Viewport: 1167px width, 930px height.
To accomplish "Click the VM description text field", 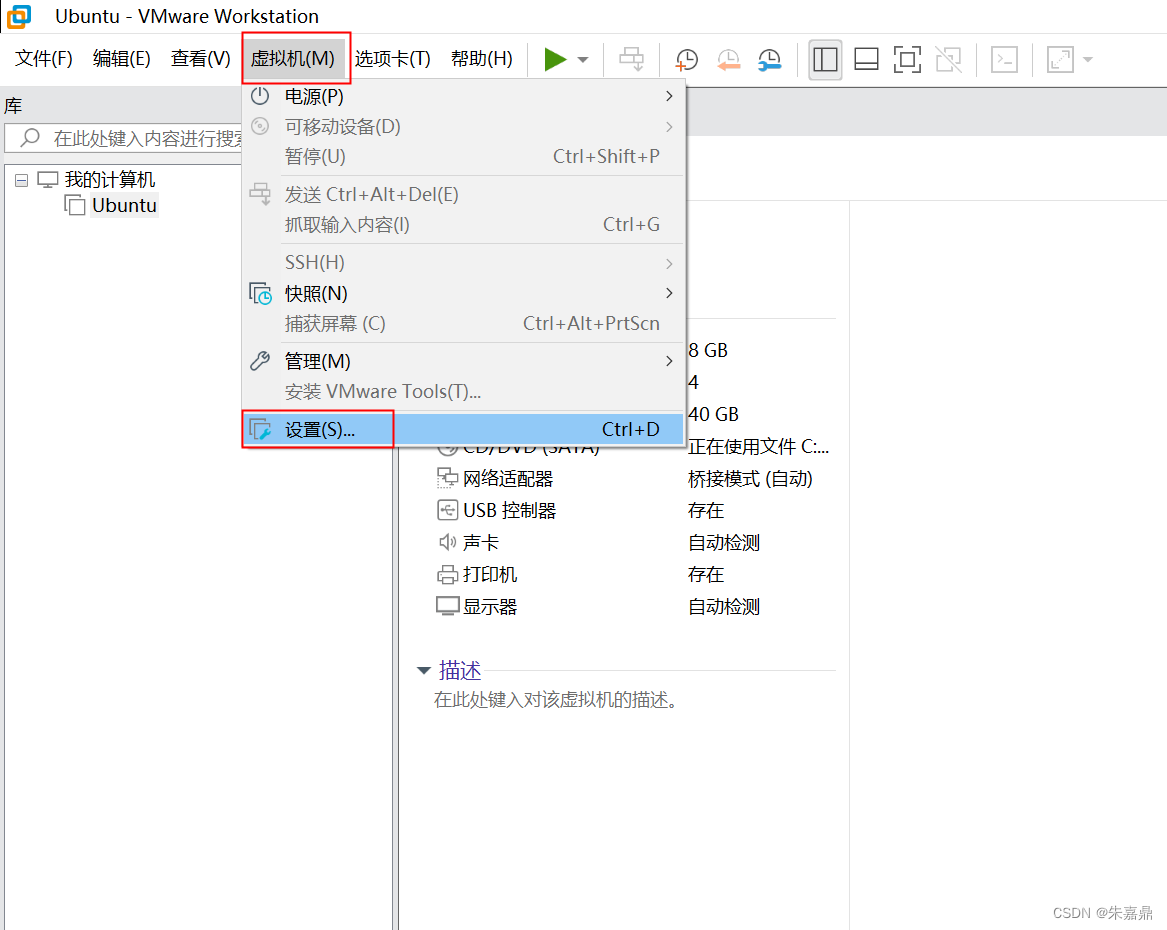I will pos(555,699).
